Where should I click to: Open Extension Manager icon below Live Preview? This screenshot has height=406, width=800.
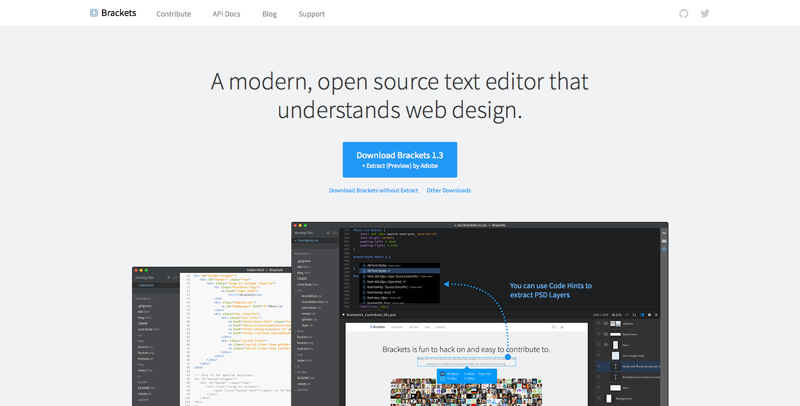[664, 241]
